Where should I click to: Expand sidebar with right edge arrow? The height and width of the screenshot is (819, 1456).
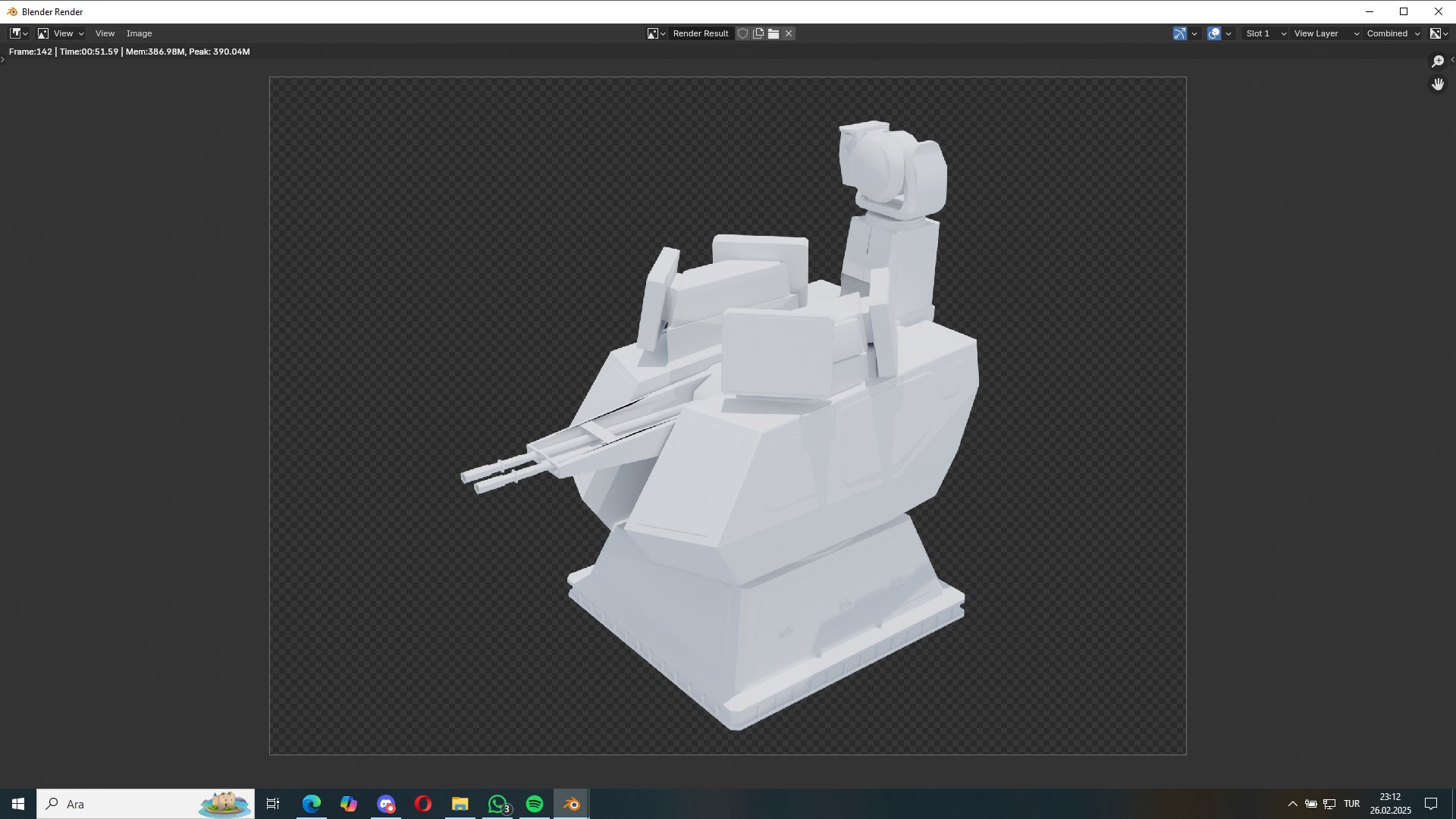point(1452,60)
